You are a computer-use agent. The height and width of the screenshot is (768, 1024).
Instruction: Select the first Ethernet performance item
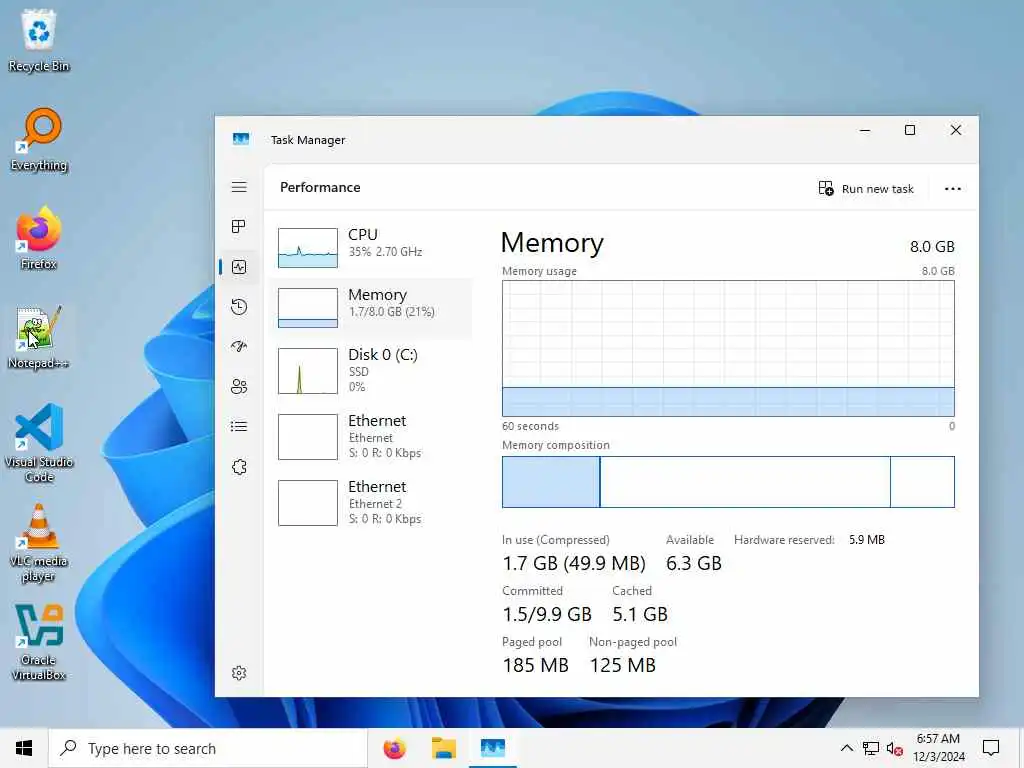(x=371, y=436)
